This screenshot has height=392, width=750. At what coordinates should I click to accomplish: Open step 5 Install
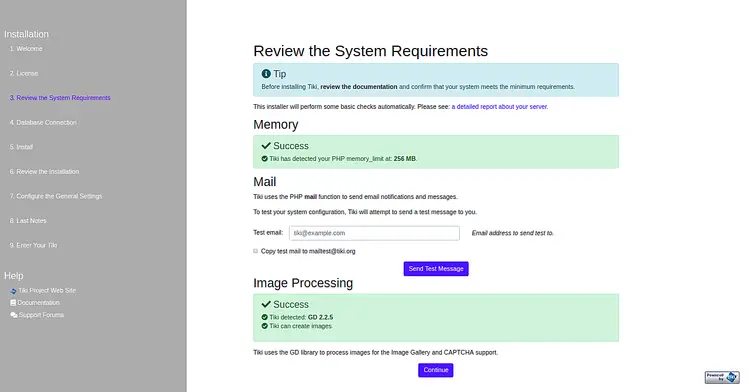(x=22, y=147)
